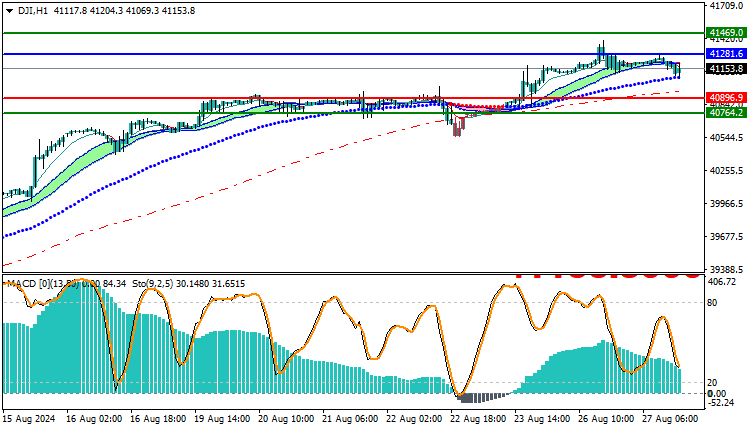Click the 80 level on indicator scale
The image size is (750, 430).
pyautogui.click(x=712, y=303)
